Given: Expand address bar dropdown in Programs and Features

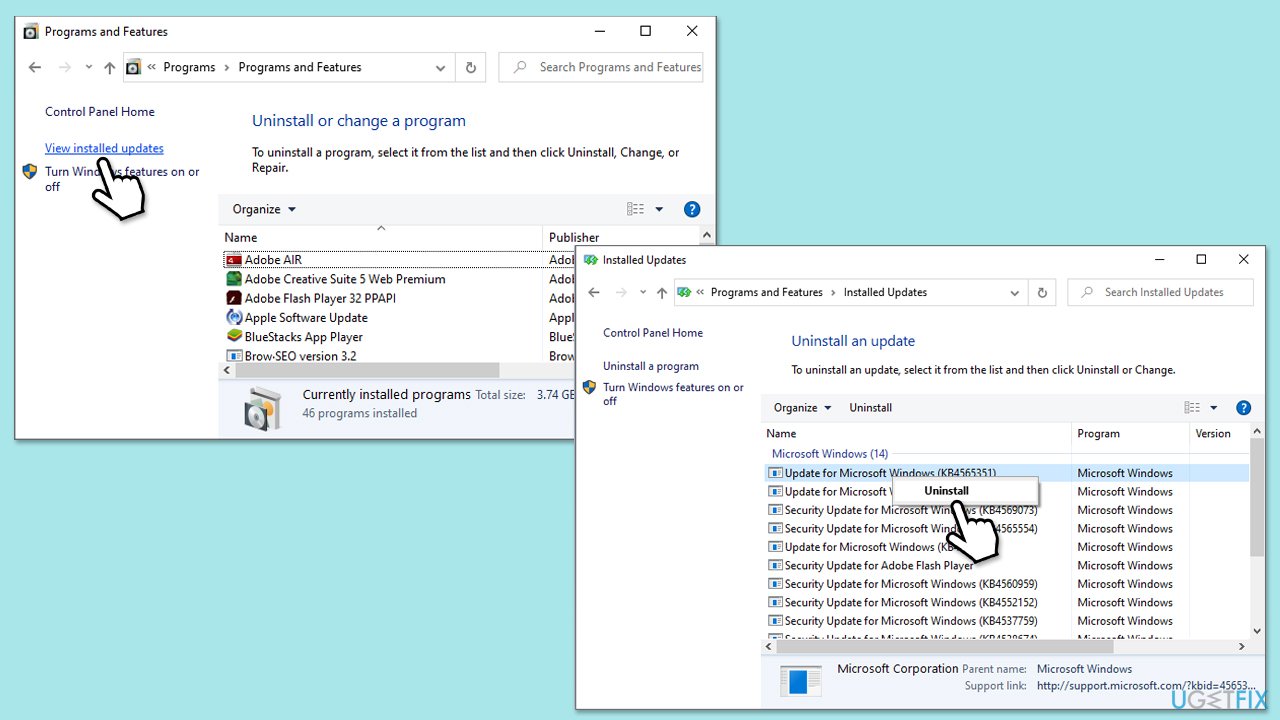Looking at the screenshot, I should coord(440,68).
